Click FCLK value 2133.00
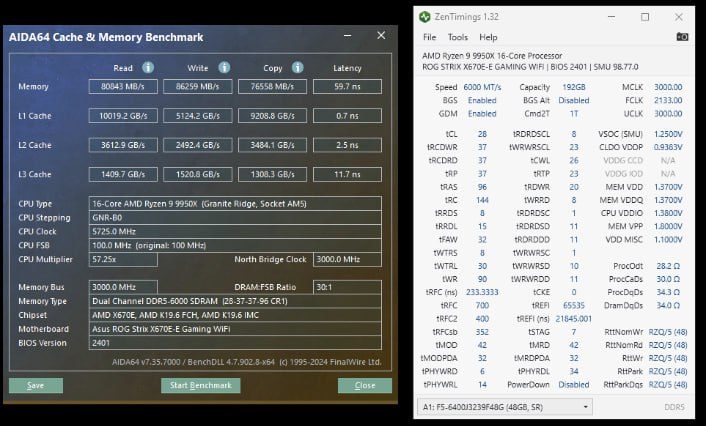The height and width of the screenshot is (426, 707). pos(668,100)
